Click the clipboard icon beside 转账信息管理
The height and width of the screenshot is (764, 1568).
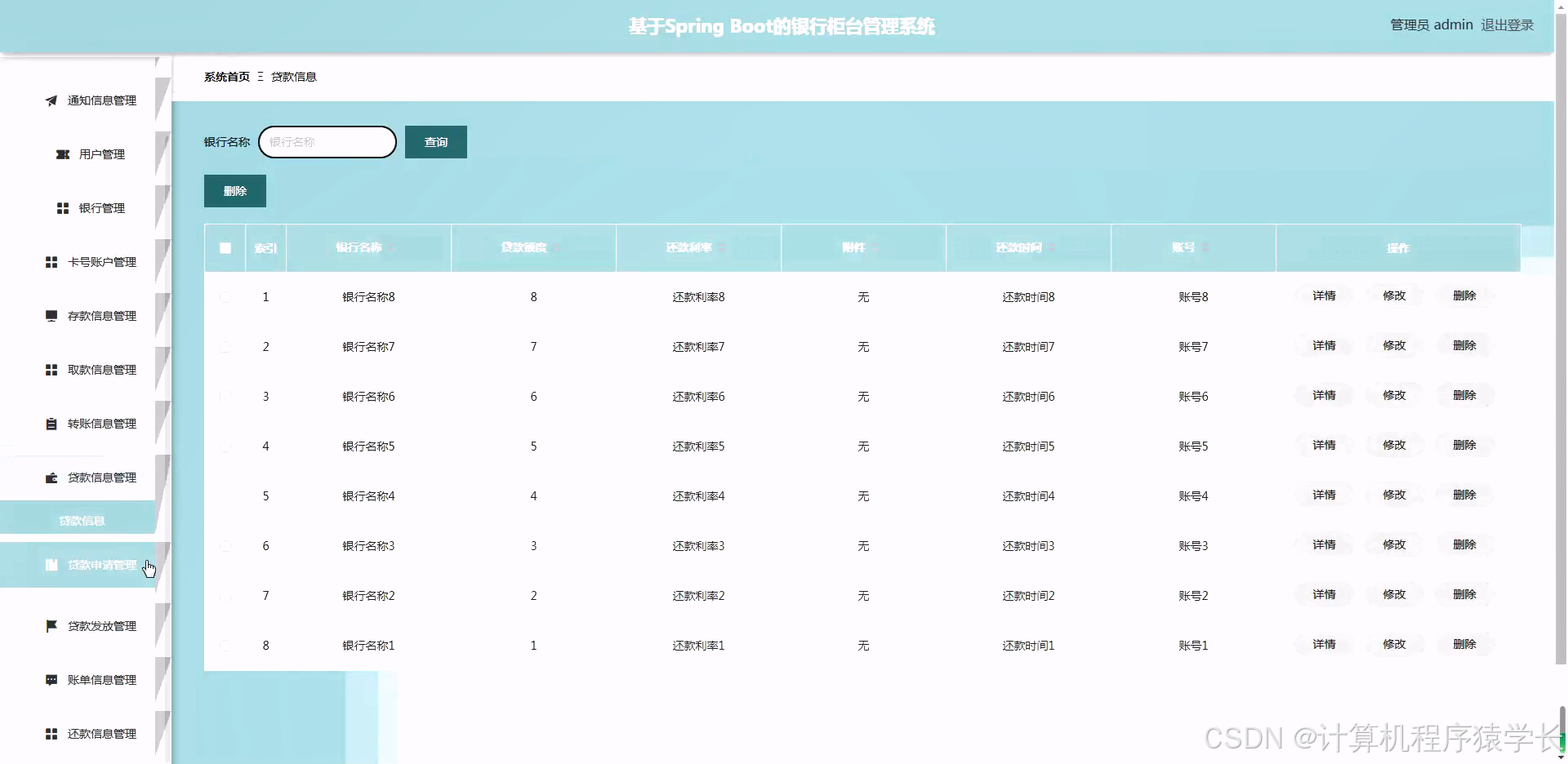51,424
